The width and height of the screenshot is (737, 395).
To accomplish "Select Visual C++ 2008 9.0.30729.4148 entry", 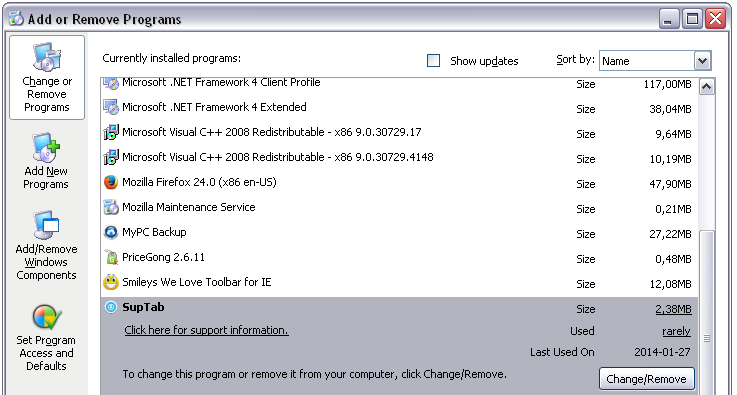I will click(x=400, y=158).
